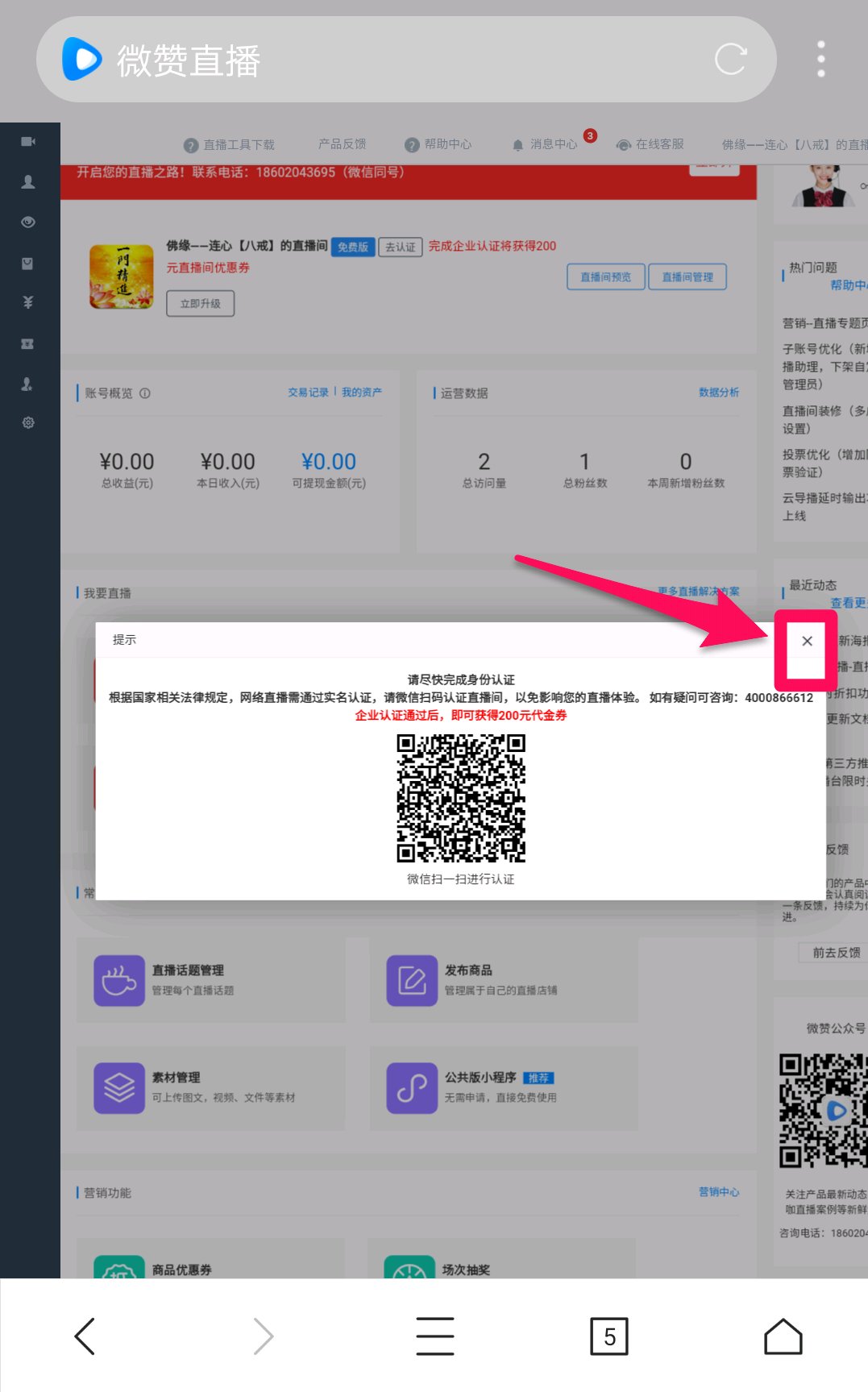The width and height of the screenshot is (868, 1392).
Task: Open the 公共版小程序 title
Action: pyautogui.click(x=480, y=1078)
